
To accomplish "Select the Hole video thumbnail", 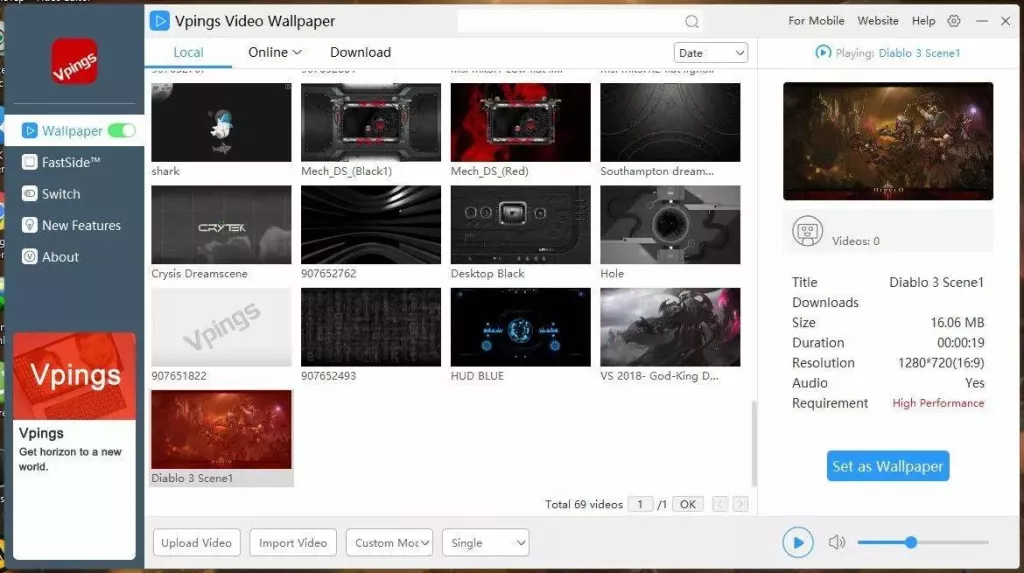I will [670, 225].
